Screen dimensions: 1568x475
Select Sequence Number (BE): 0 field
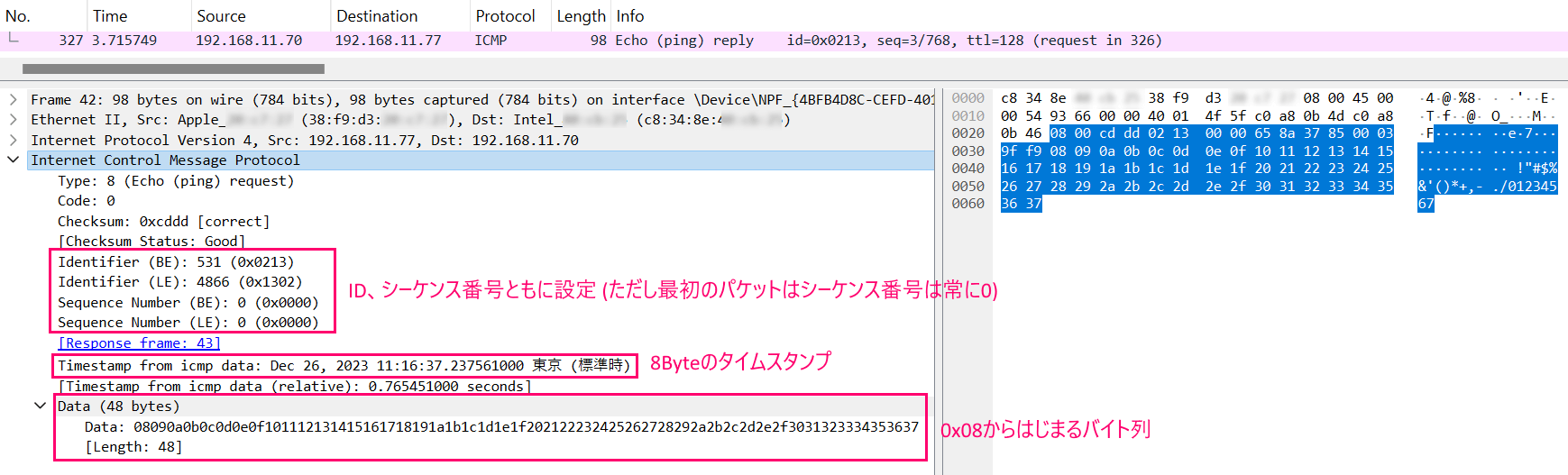pos(188,302)
